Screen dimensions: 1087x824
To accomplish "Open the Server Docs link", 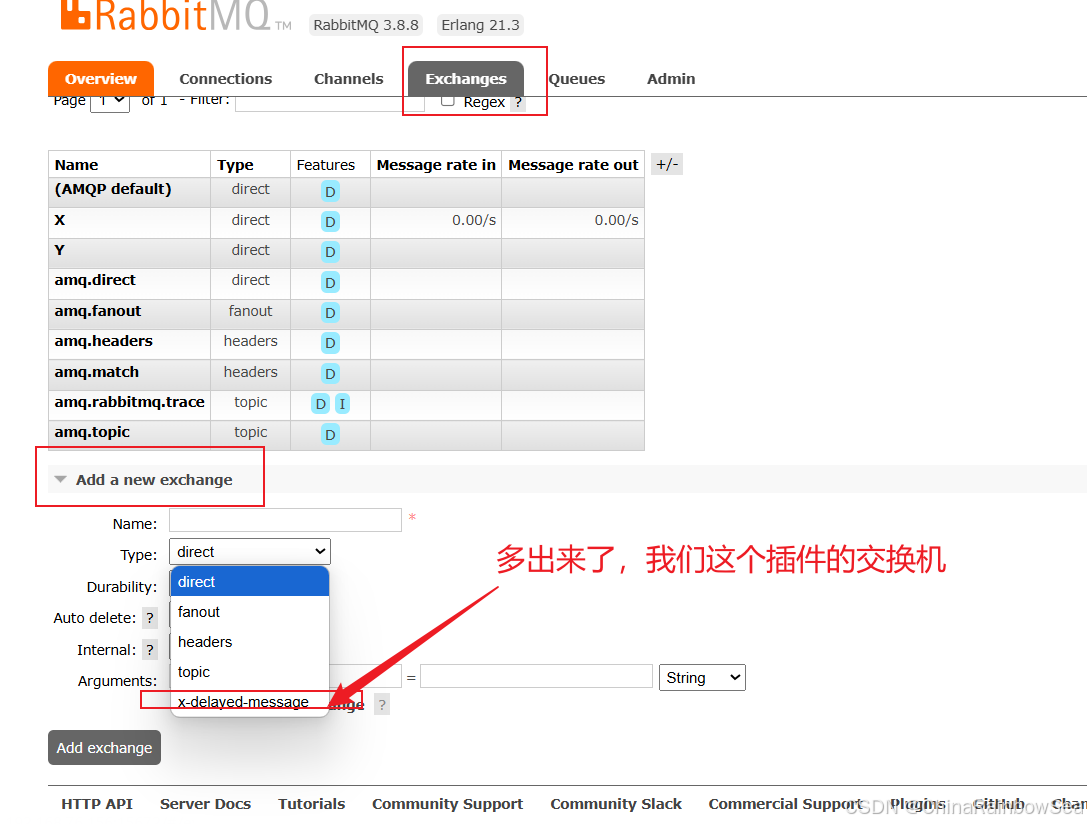I will click(x=205, y=804).
